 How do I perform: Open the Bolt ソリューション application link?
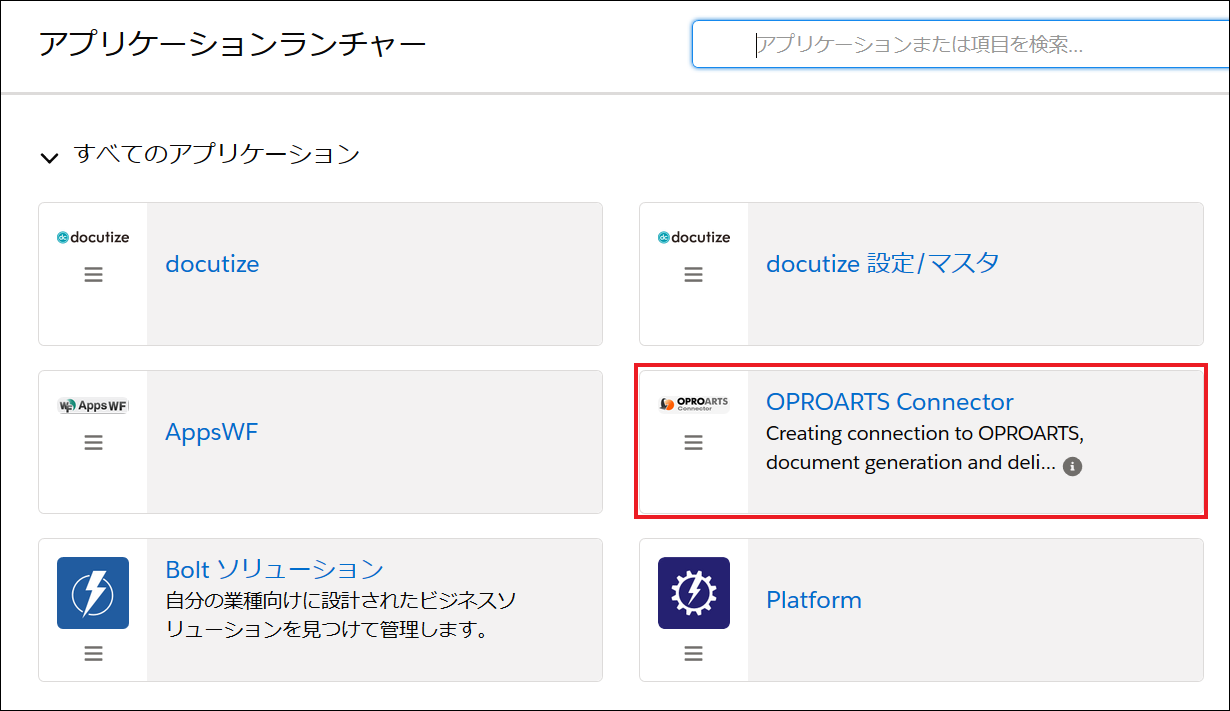coord(275,569)
